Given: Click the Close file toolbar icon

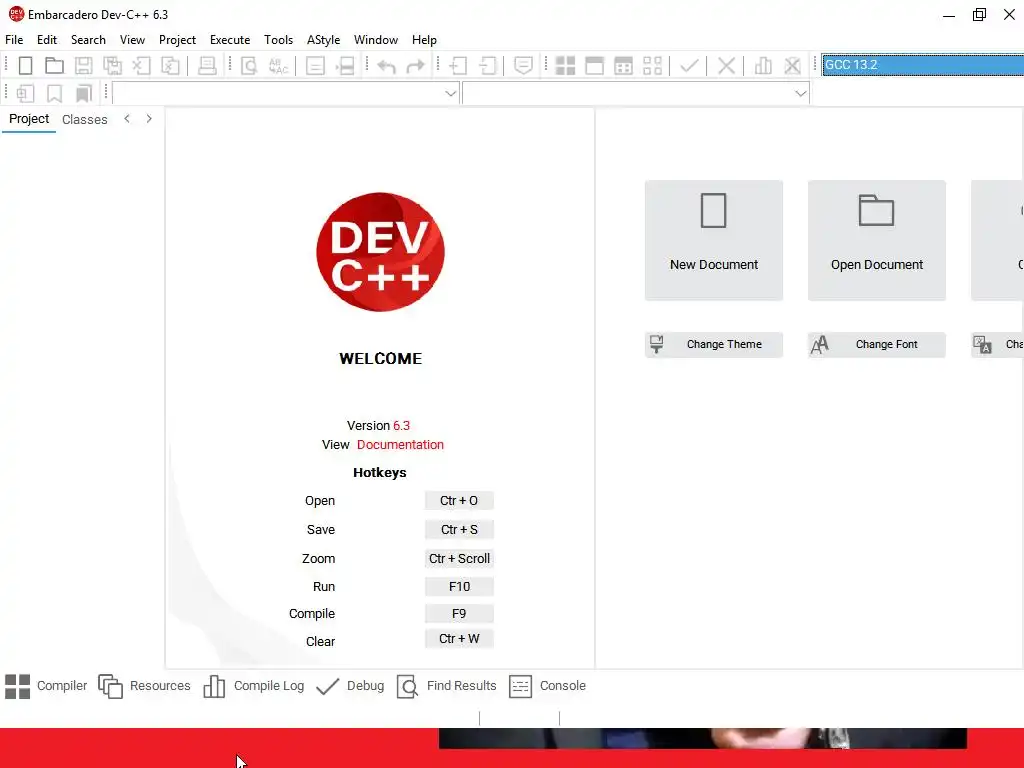Looking at the screenshot, I should coord(141,65).
